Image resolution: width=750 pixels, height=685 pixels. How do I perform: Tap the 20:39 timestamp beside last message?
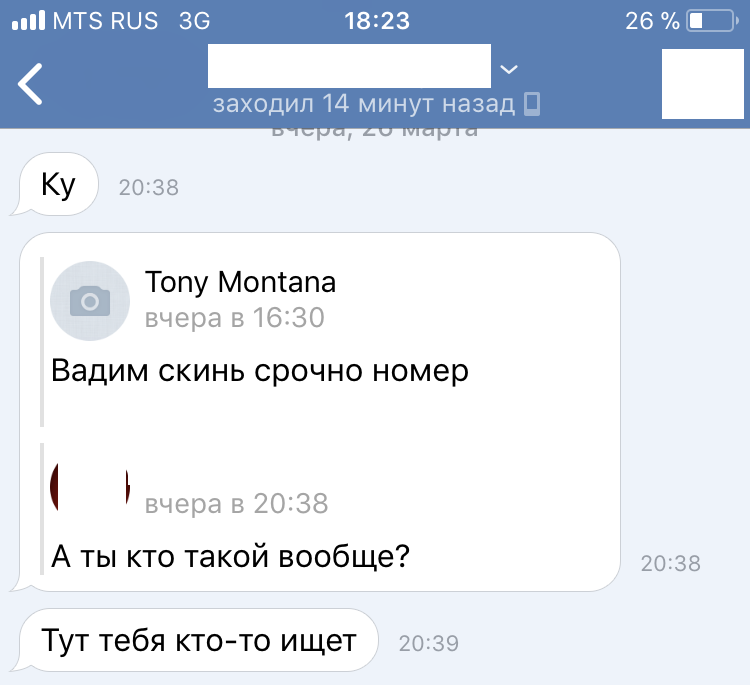(x=428, y=645)
